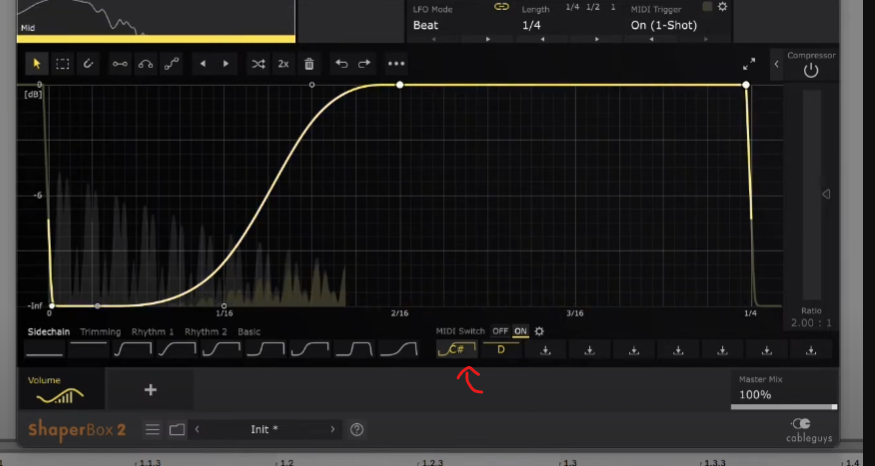This screenshot has height=466, width=875.
Task: Select the top wave node at 1/4
Action: [x=746, y=85]
